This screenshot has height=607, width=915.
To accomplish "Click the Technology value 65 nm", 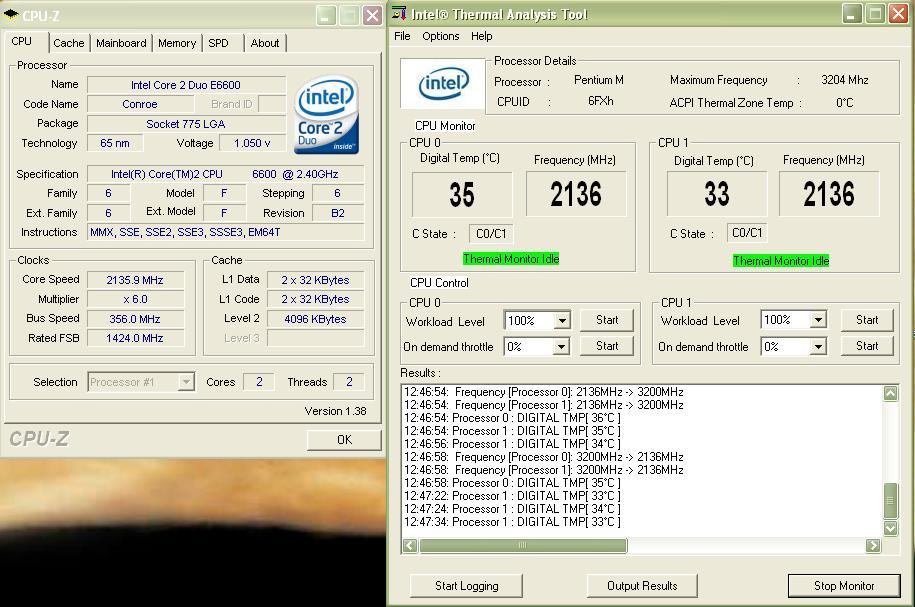I will [x=115, y=143].
